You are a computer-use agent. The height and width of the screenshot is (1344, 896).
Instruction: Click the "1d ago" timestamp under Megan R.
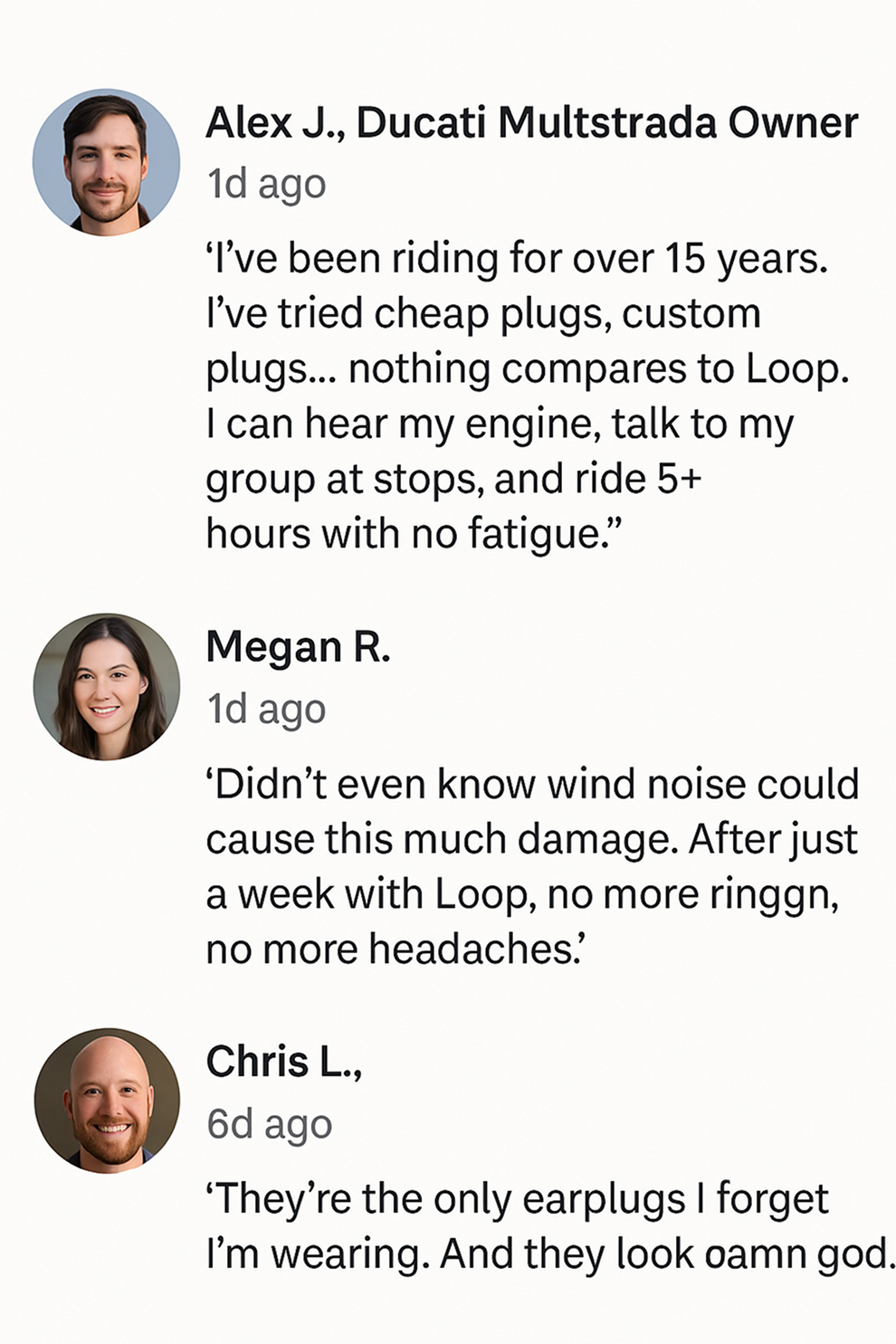(x=266, y=710)
